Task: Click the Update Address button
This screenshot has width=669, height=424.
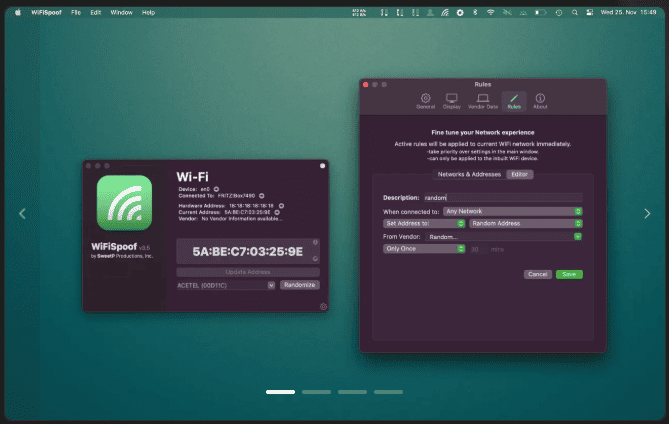Action: click(248, 272)
